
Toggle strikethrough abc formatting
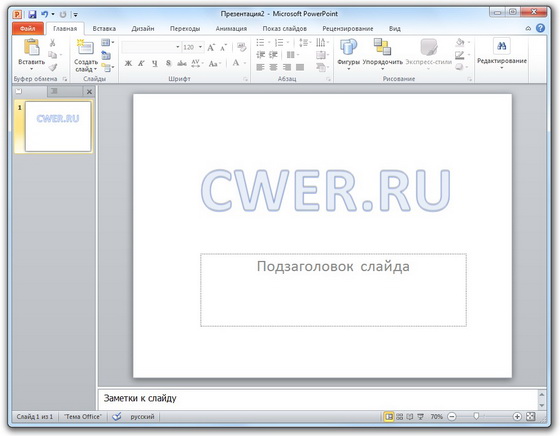coord(182,64)
